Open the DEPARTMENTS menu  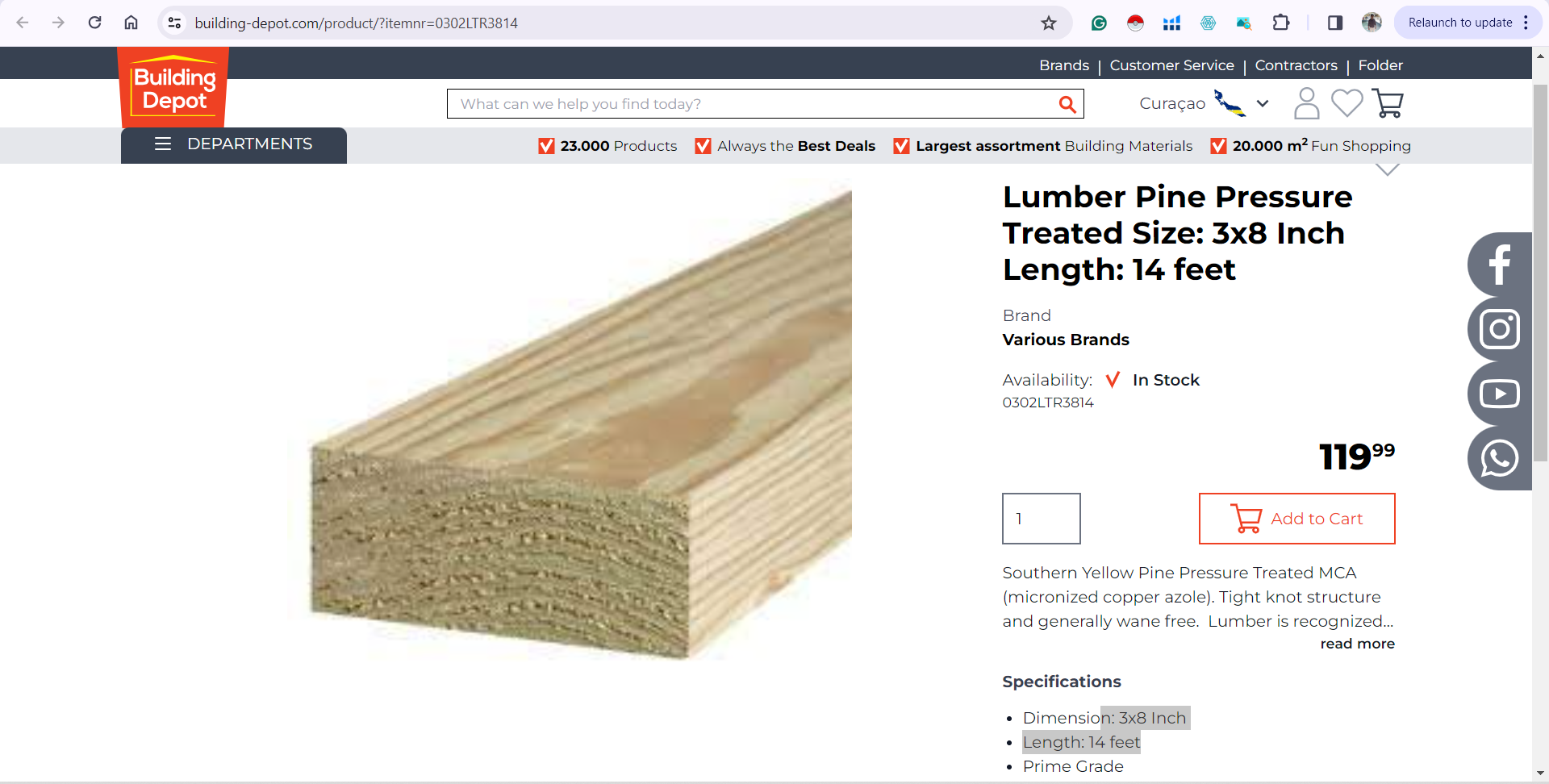[x=234, y=145]
